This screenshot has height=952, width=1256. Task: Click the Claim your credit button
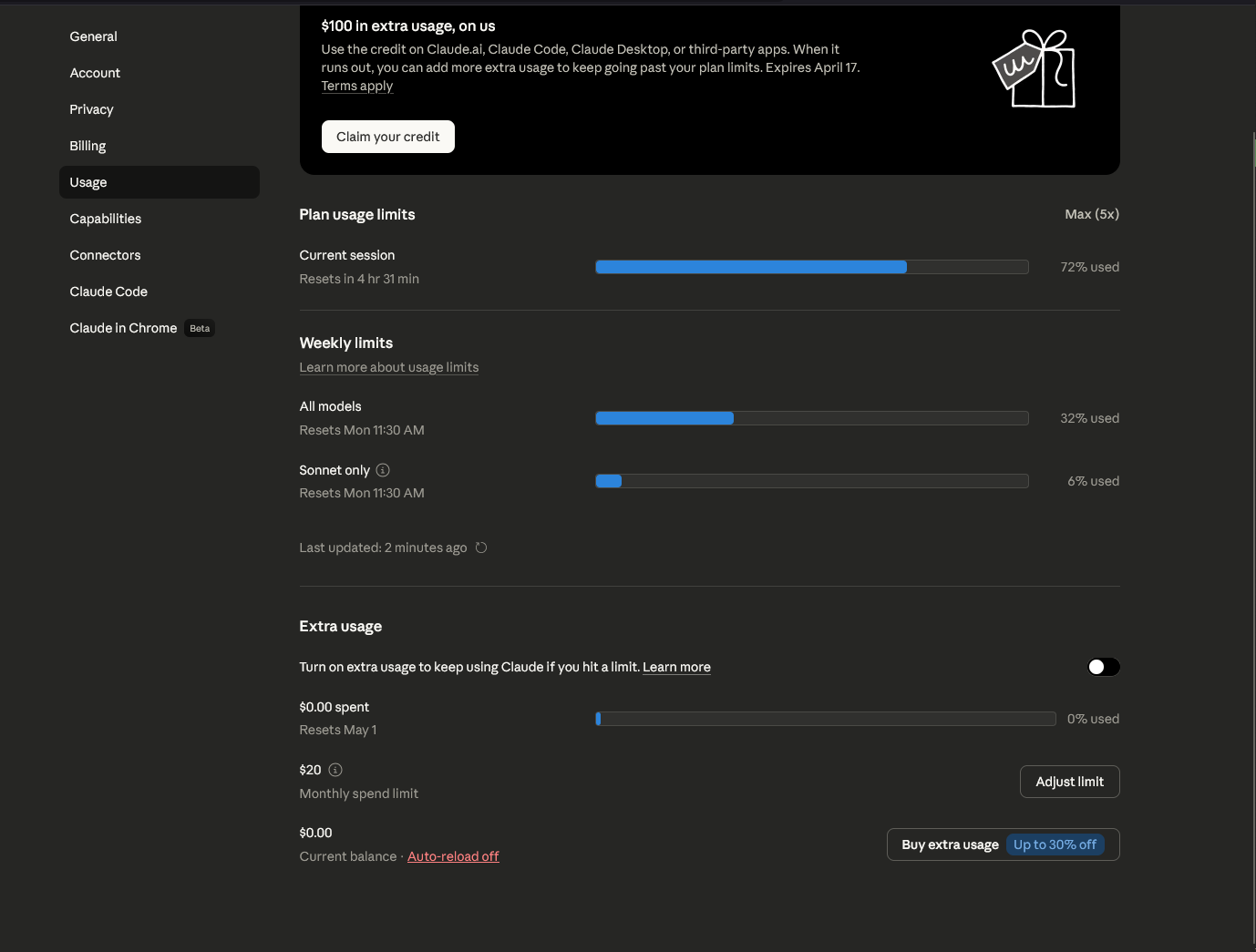coord(388,137)
